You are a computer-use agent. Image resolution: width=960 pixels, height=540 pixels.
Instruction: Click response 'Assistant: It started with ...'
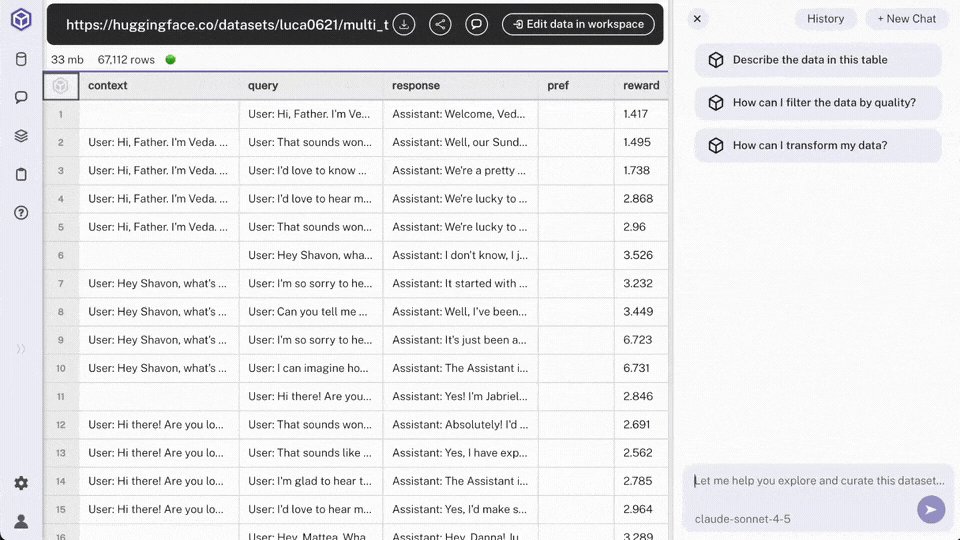point(459,283)
